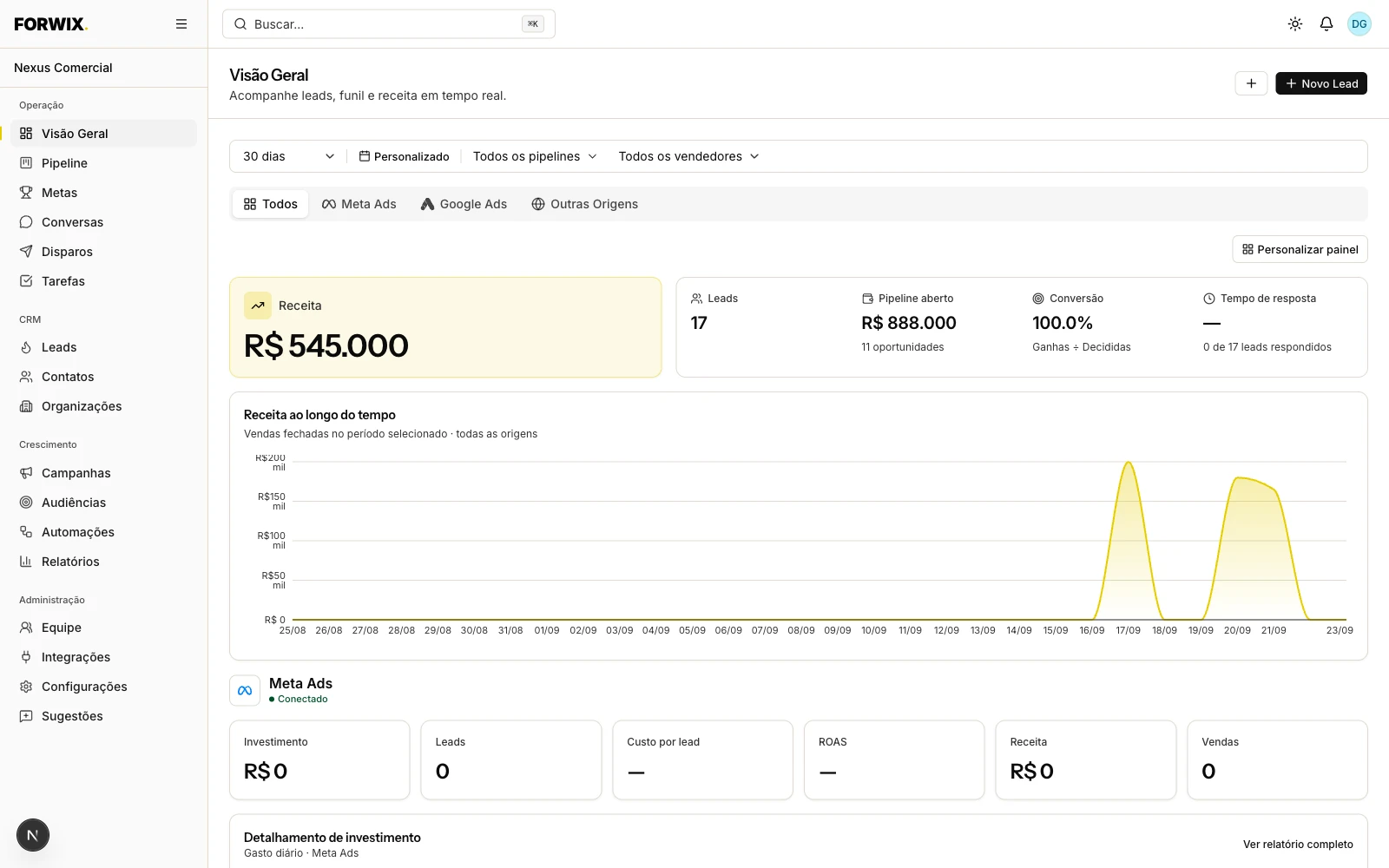Open Tarefas in the sidebar
1389x868 pixels.
point(104,281)
